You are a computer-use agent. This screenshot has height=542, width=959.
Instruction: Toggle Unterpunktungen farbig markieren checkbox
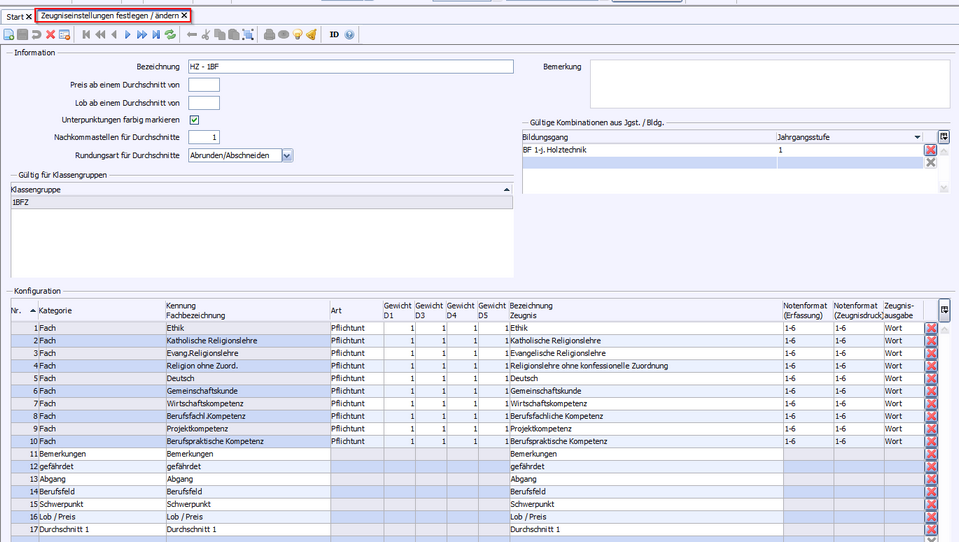coord(194,120)
